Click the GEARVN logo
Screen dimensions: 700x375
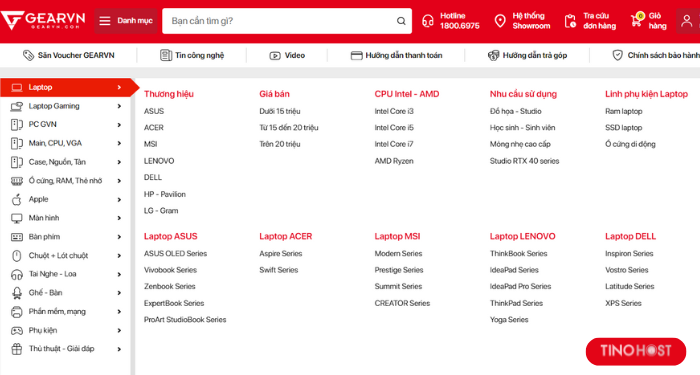[43, 21]
